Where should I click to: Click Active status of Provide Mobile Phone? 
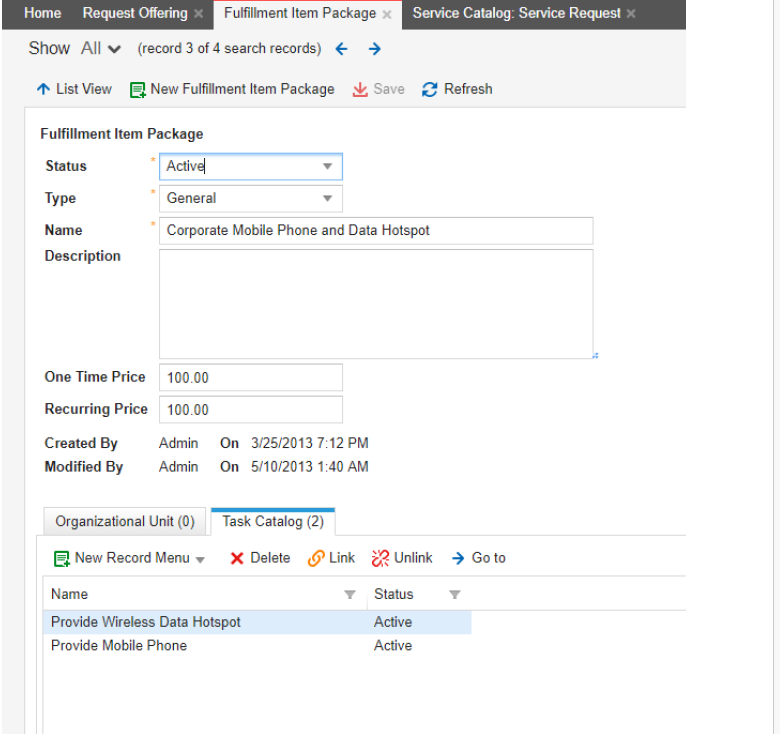coord(393,645)
